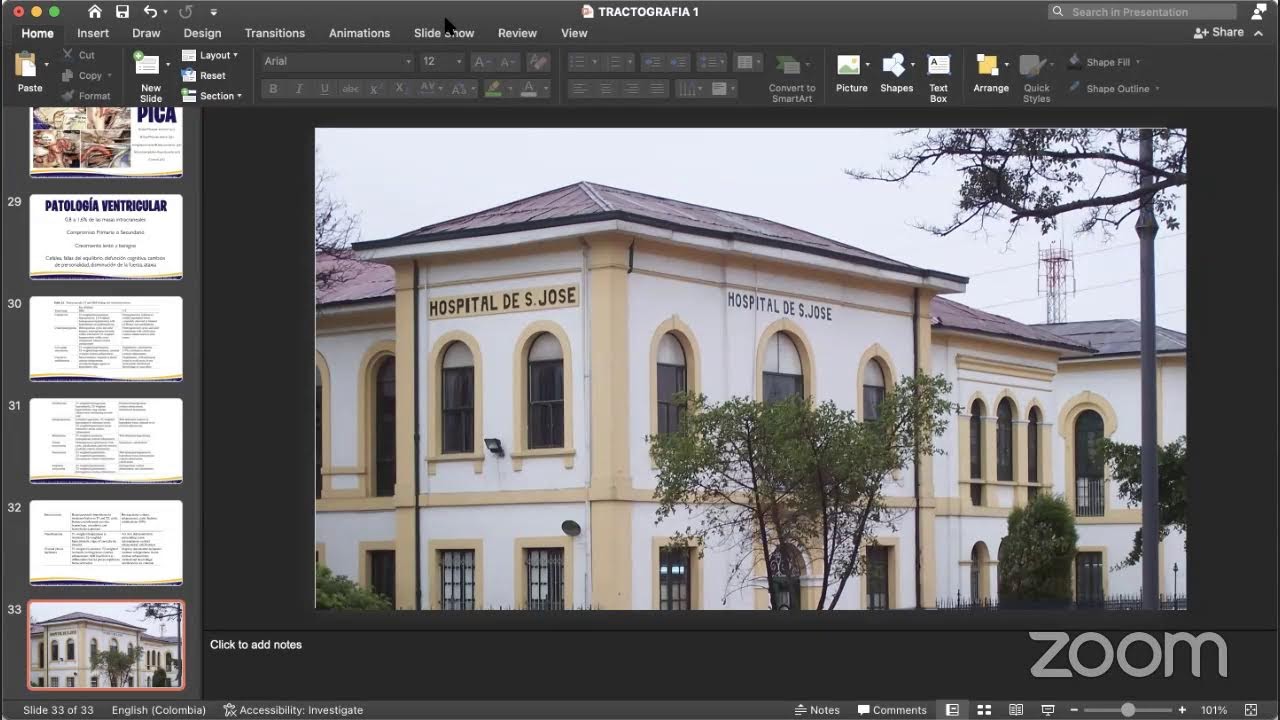Viewport: 1280px width, 720px height.
Task: Justify the text
Action: [657, 89]
